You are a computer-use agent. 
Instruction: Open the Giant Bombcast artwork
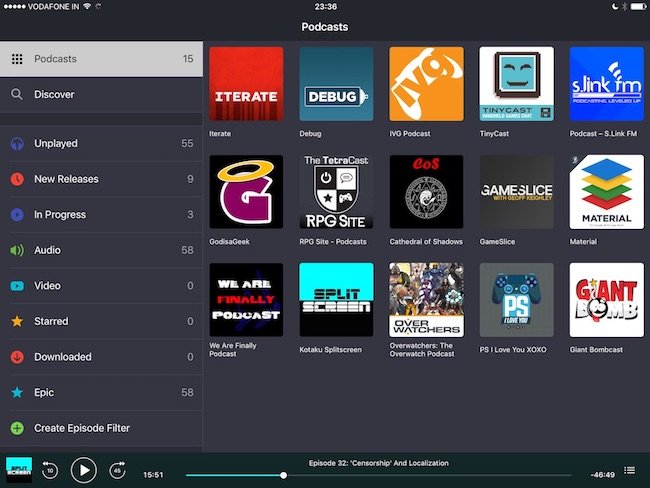606,300
